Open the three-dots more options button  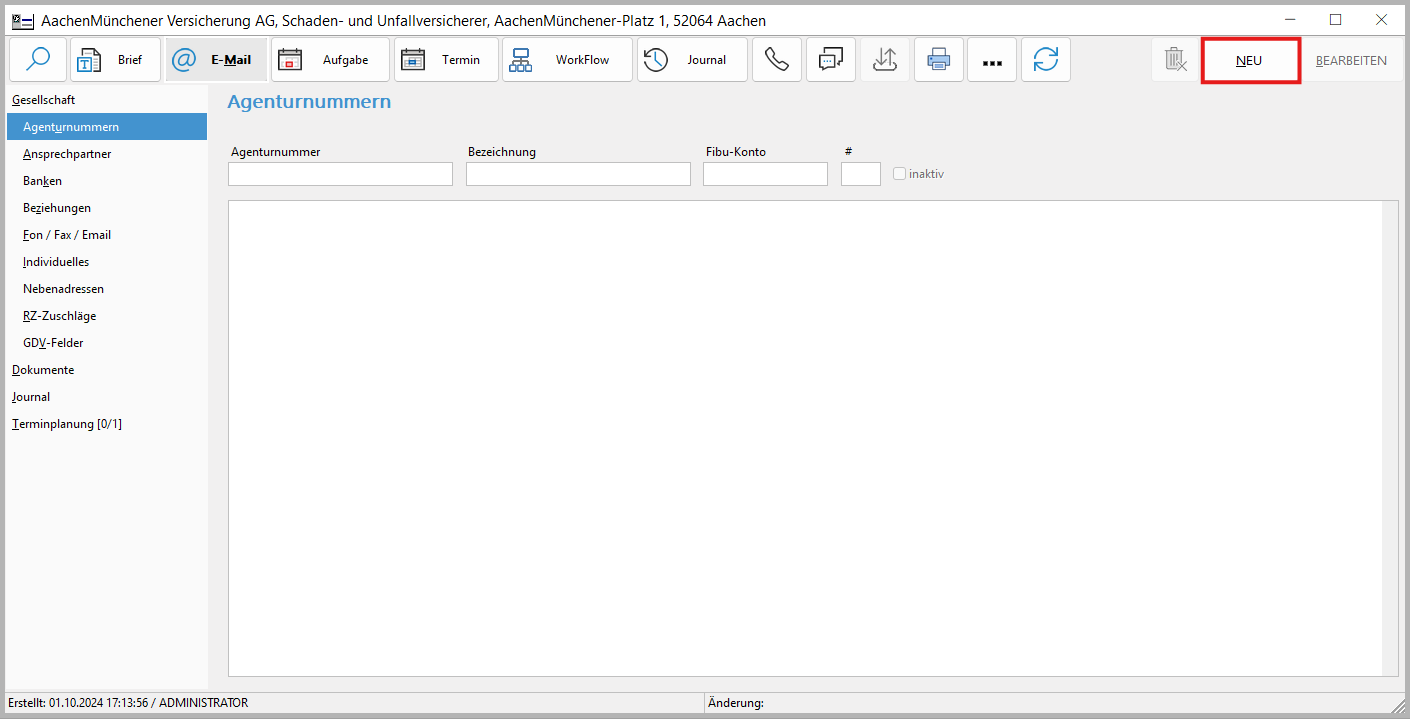click(x=992, y=60)
